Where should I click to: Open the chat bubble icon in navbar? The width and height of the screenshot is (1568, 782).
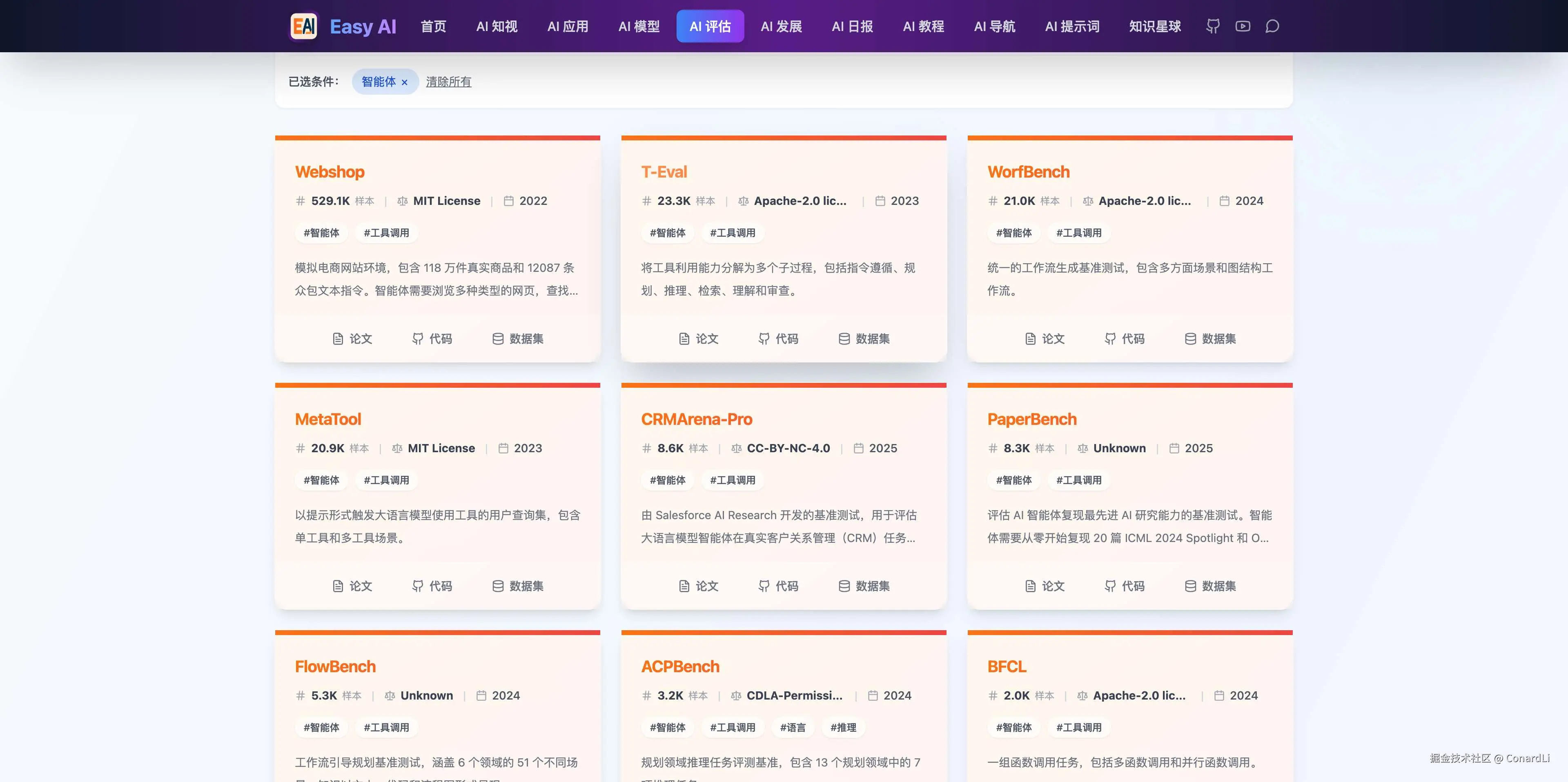coord(1272,26)
